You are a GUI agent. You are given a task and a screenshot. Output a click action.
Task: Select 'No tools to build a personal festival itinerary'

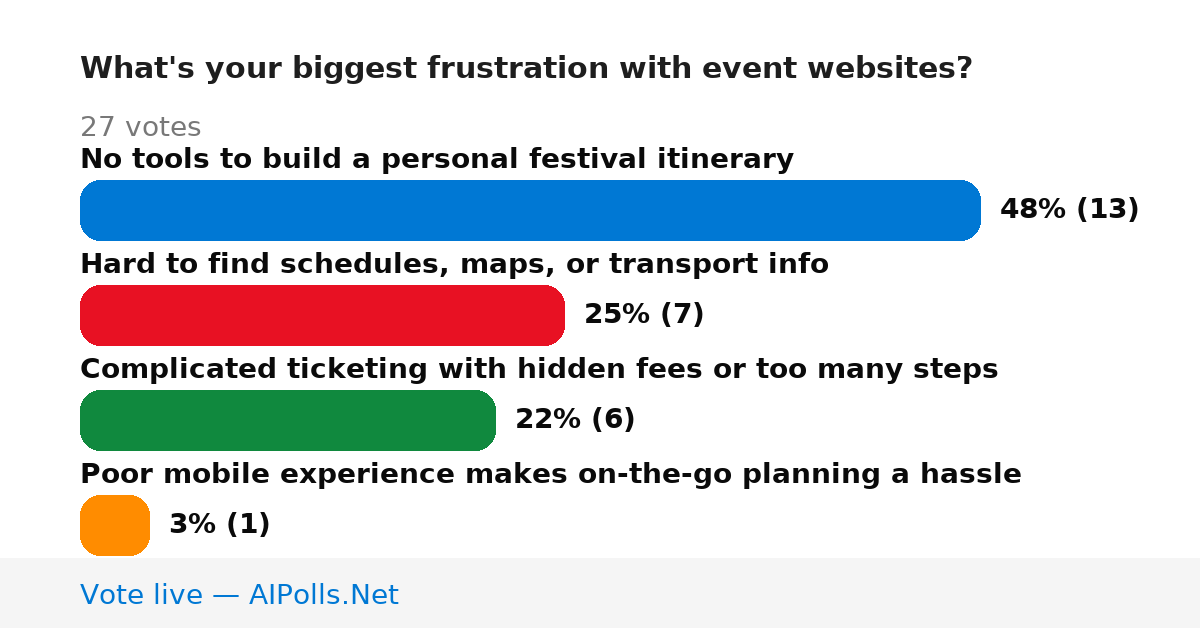tap(437, 159)
